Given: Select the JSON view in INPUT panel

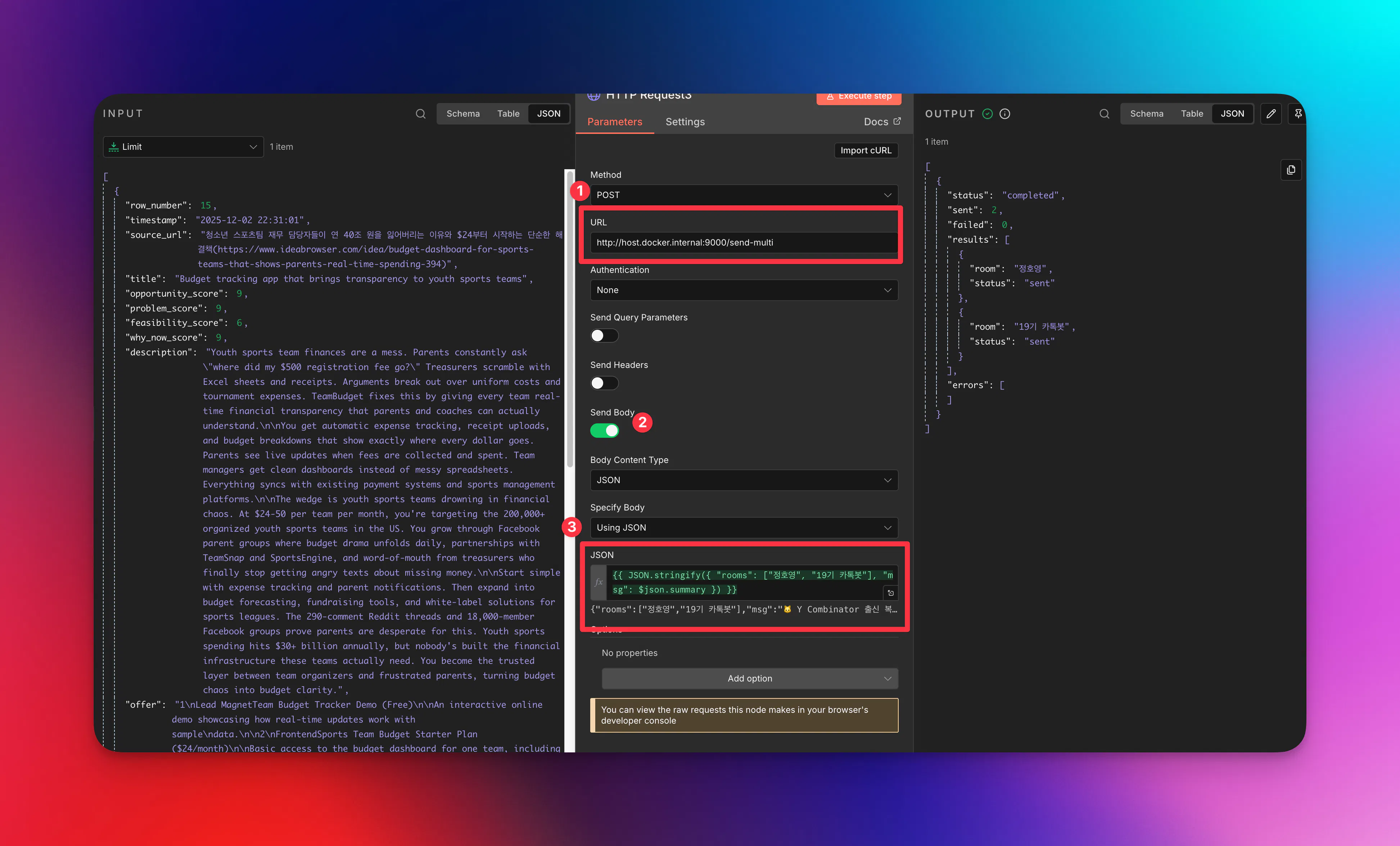Looking at the screenshot, I should 548,114.
